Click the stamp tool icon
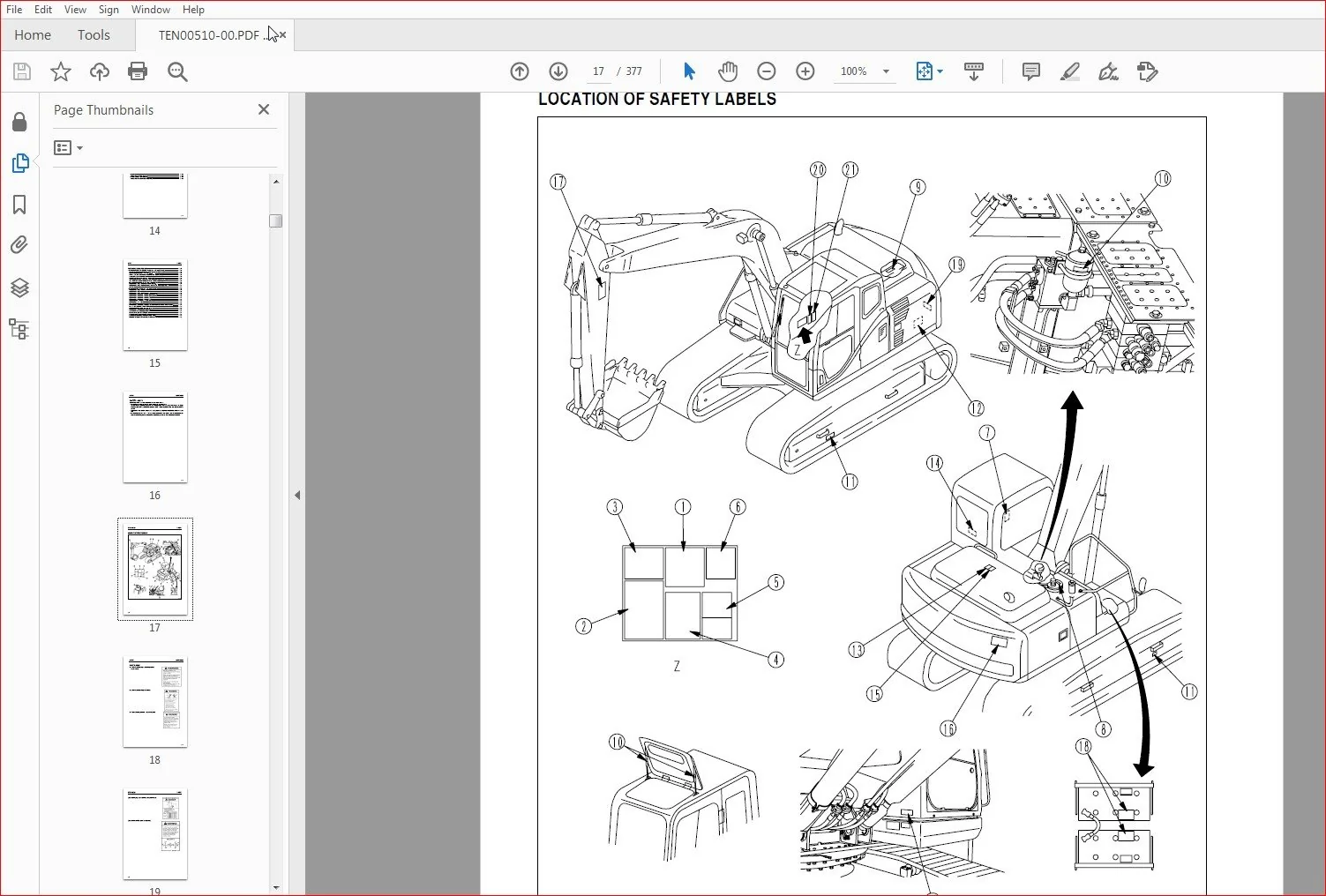This screenshot has width=1326, height=896. [x=1147, y=71]
